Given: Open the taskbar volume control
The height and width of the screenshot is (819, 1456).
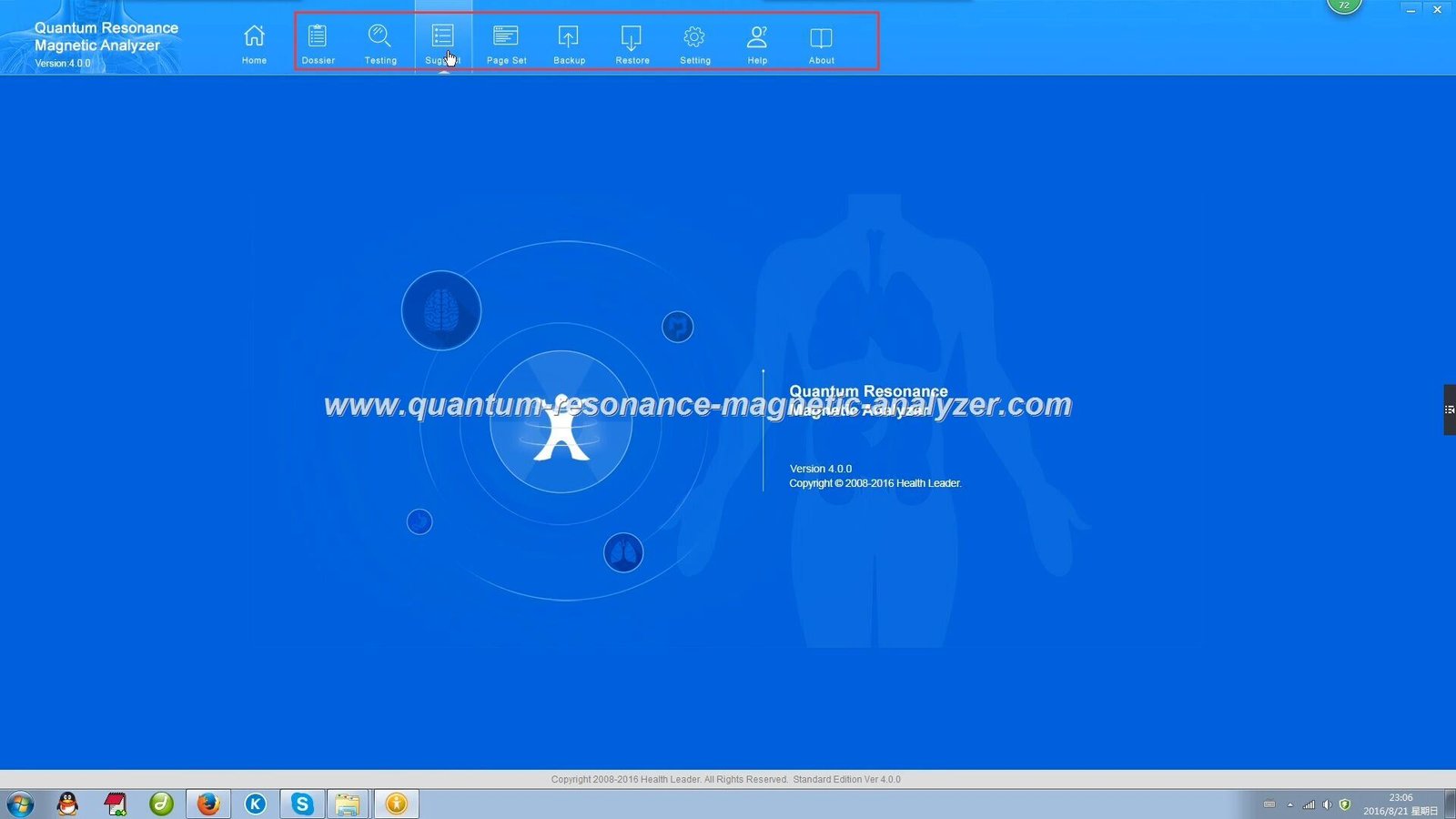Looking at the screenshot, I should pos(1327,804).
